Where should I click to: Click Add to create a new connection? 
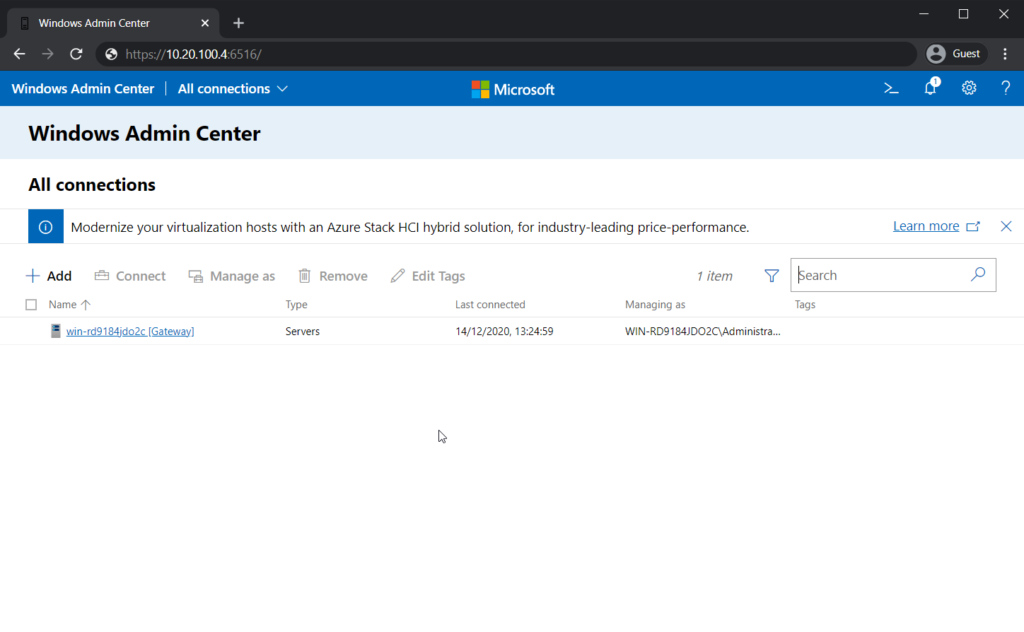(x=48, y=275)
